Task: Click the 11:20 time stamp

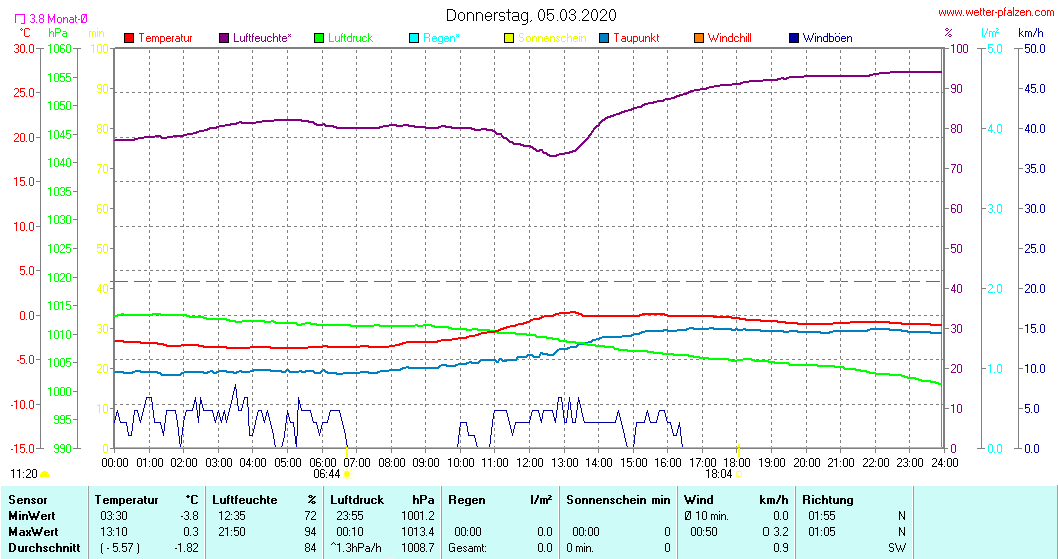Action: (24, 474)
